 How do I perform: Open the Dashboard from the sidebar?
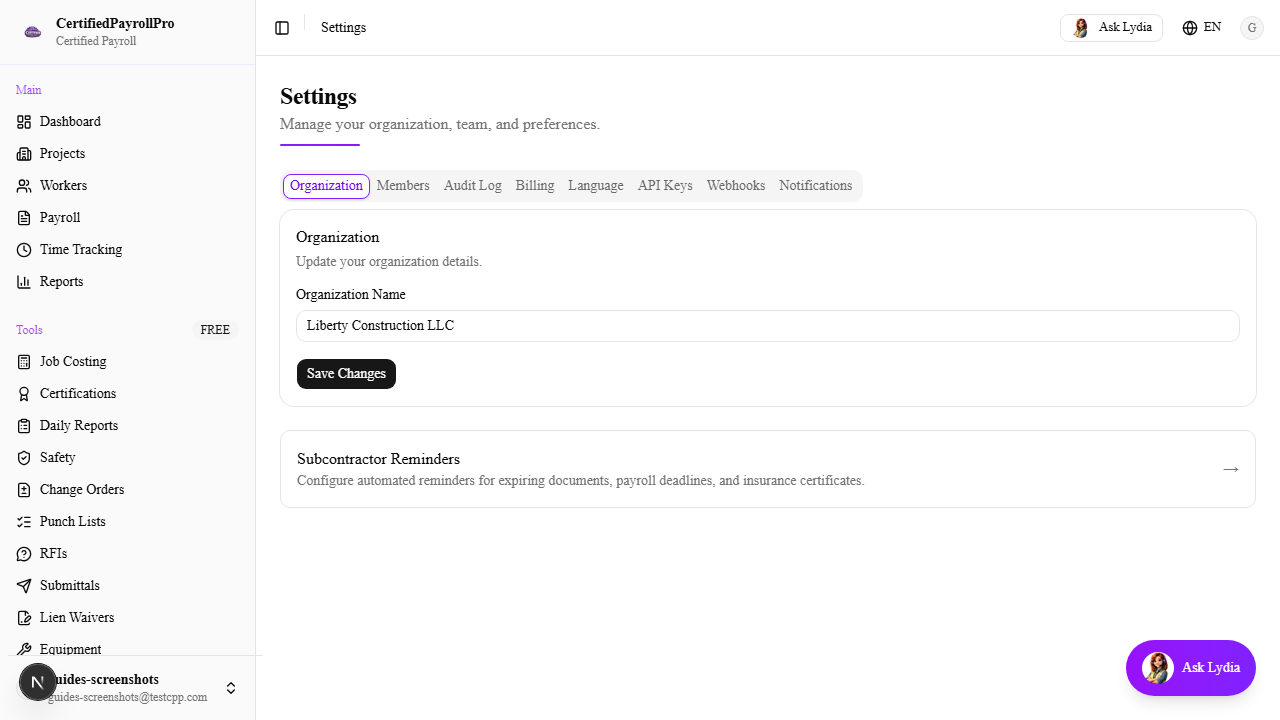(70, 121)
